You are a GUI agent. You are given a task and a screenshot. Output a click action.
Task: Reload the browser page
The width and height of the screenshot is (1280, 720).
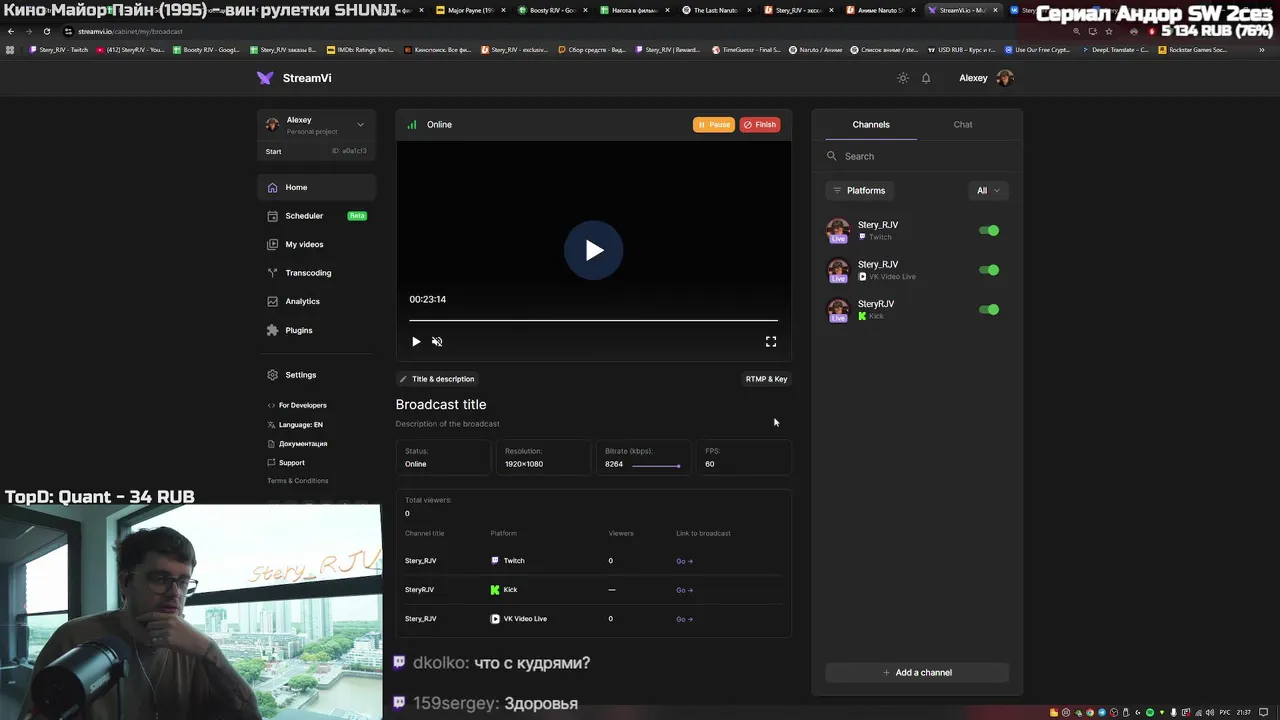(46, 31)
